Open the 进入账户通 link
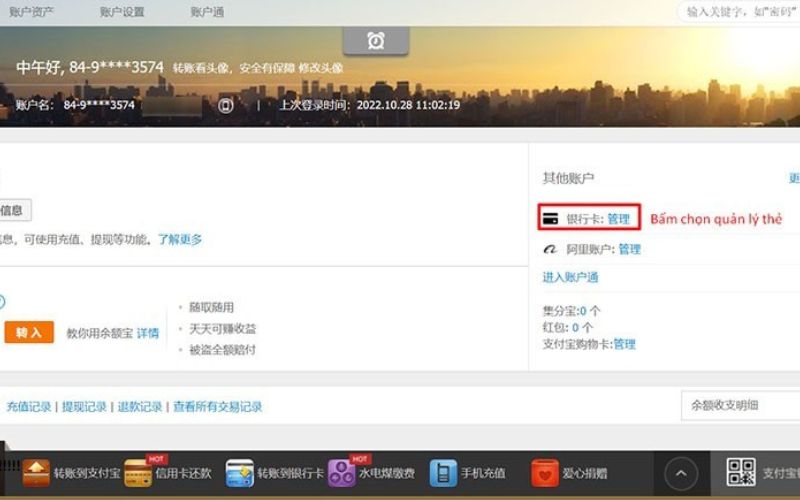The image size is (800, 500). 570,277
